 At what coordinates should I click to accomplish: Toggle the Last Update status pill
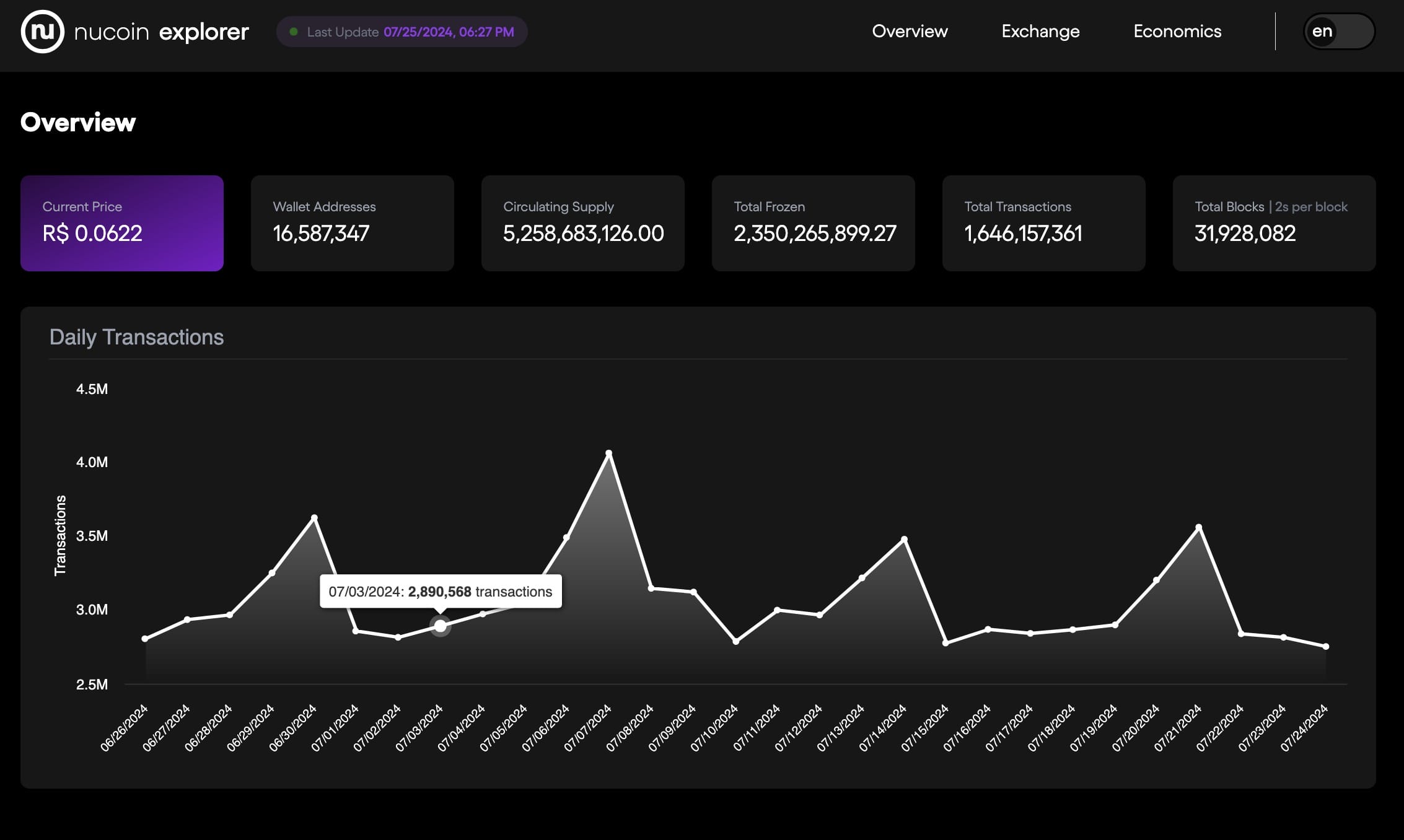coord(401,32)
